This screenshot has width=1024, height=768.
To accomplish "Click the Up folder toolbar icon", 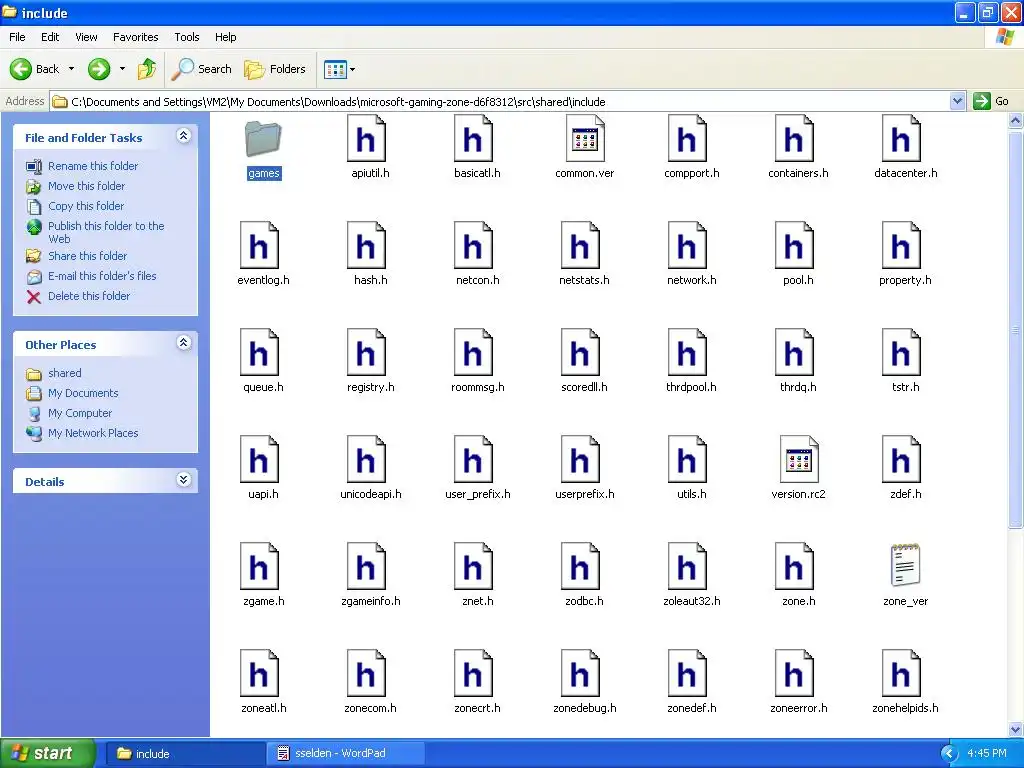I will click(x=147, y=69).
